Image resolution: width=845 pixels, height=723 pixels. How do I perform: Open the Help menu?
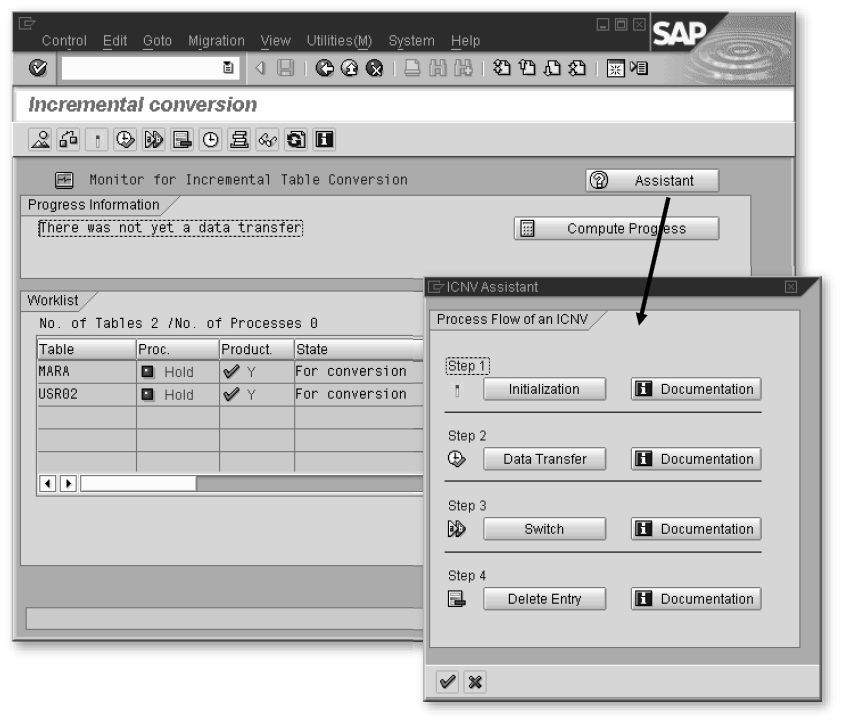click(465, 40)
